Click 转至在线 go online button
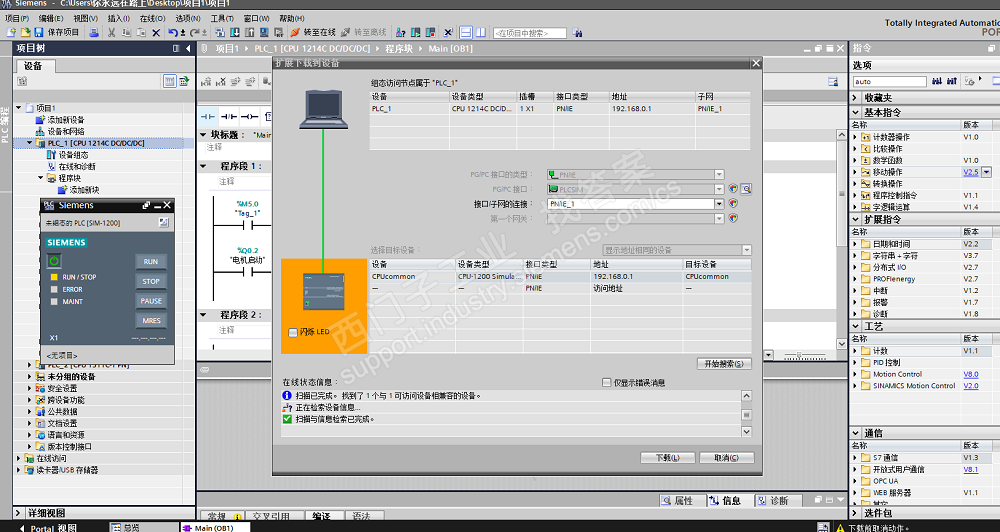 click(x=312, y=33)
